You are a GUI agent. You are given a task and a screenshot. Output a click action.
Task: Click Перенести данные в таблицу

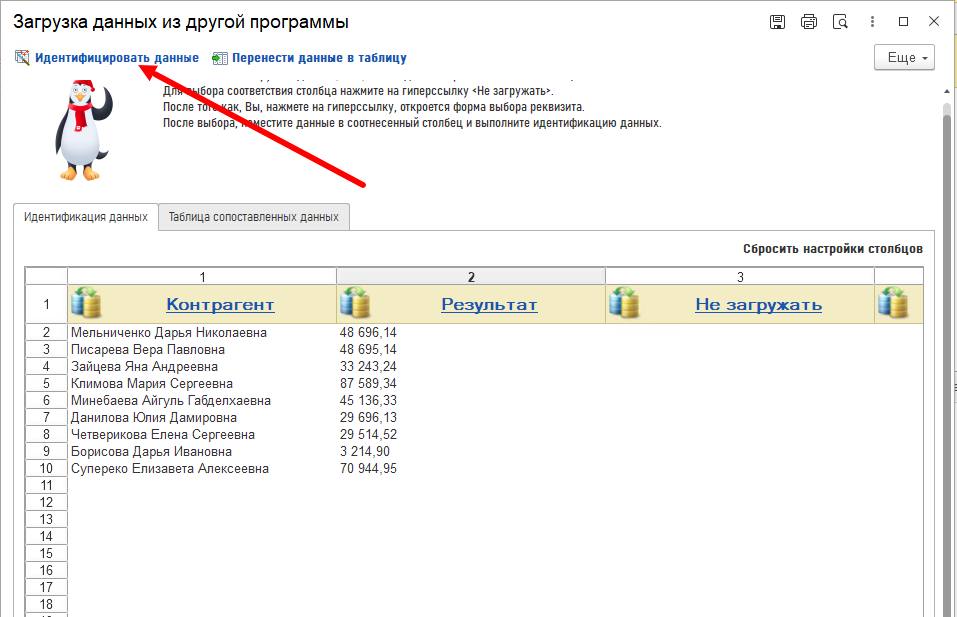(x=319, y=58)
